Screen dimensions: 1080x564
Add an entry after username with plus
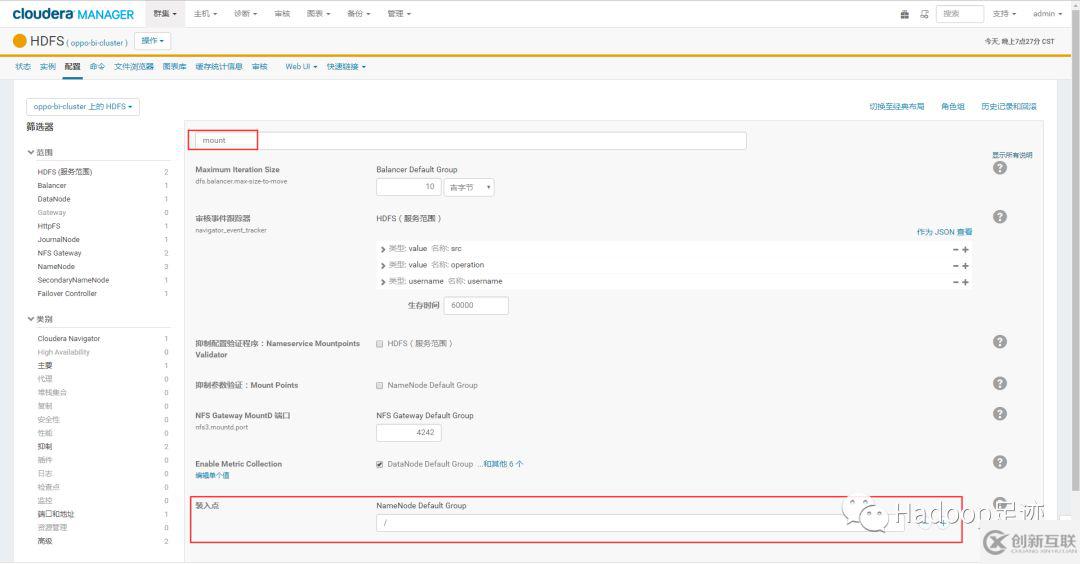coord(966,282)
